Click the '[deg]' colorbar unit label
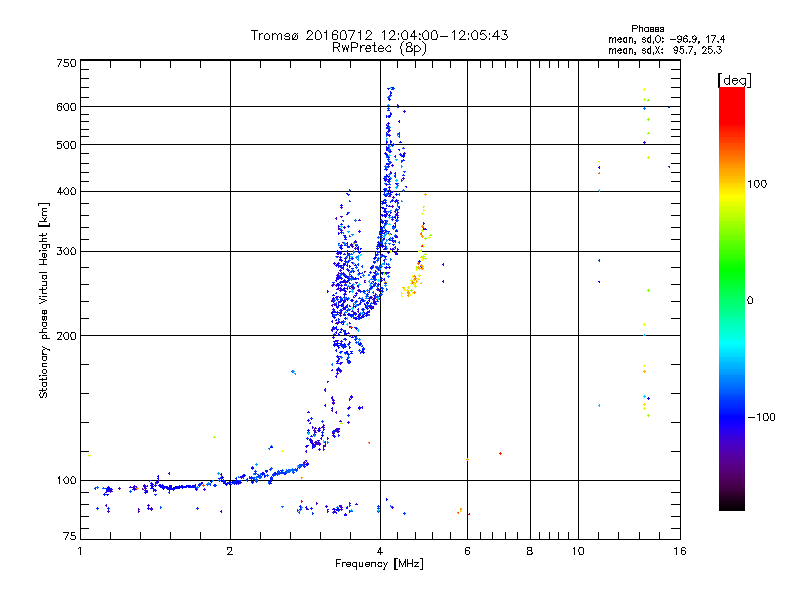Screen dimensions: 800x600 734,80
